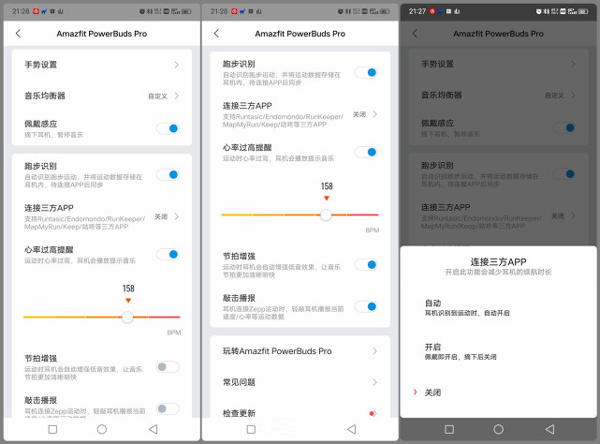Tap dimmed 连接三方APP chevron on right phone
The width and height of the screenshot is (600, 444).
(x=573, y=215)
